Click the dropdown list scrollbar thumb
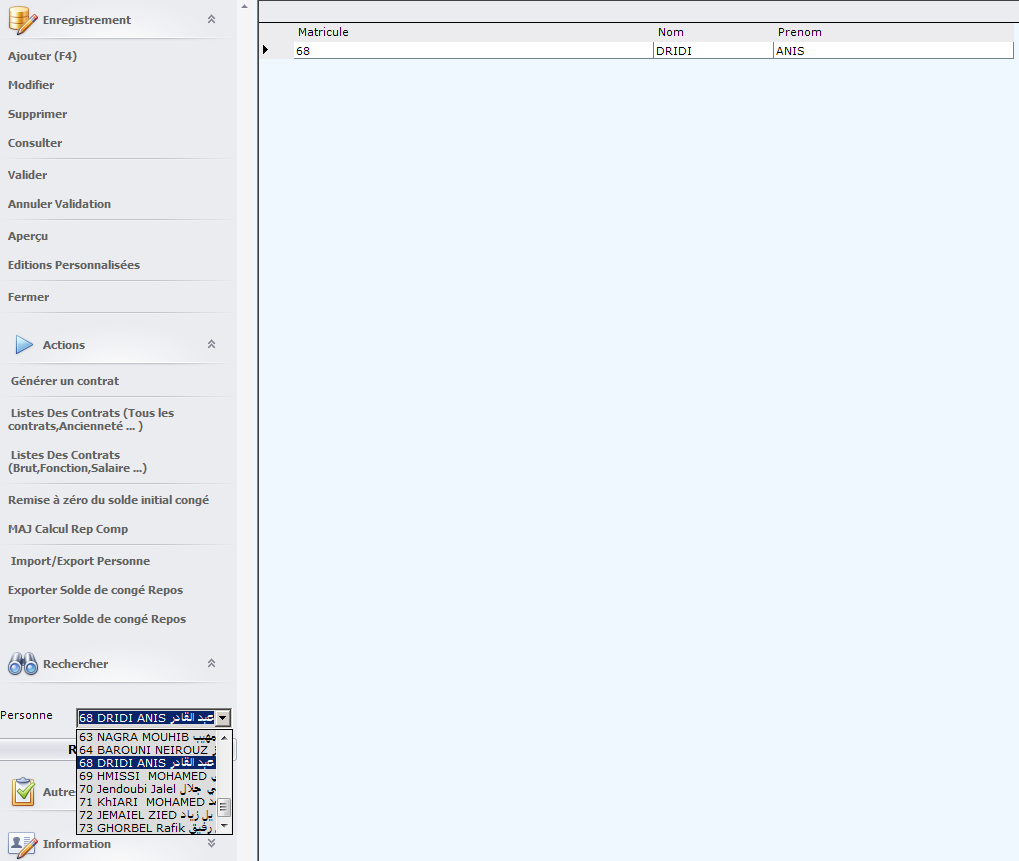The height and width of the screenshot is (861, 1019). (x=224, y=808)
